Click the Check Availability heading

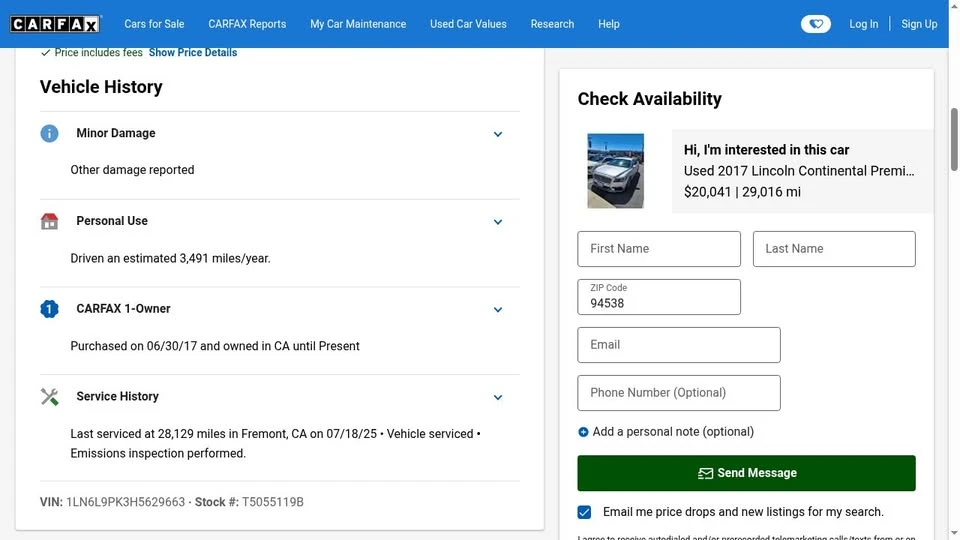pos(650,99)
